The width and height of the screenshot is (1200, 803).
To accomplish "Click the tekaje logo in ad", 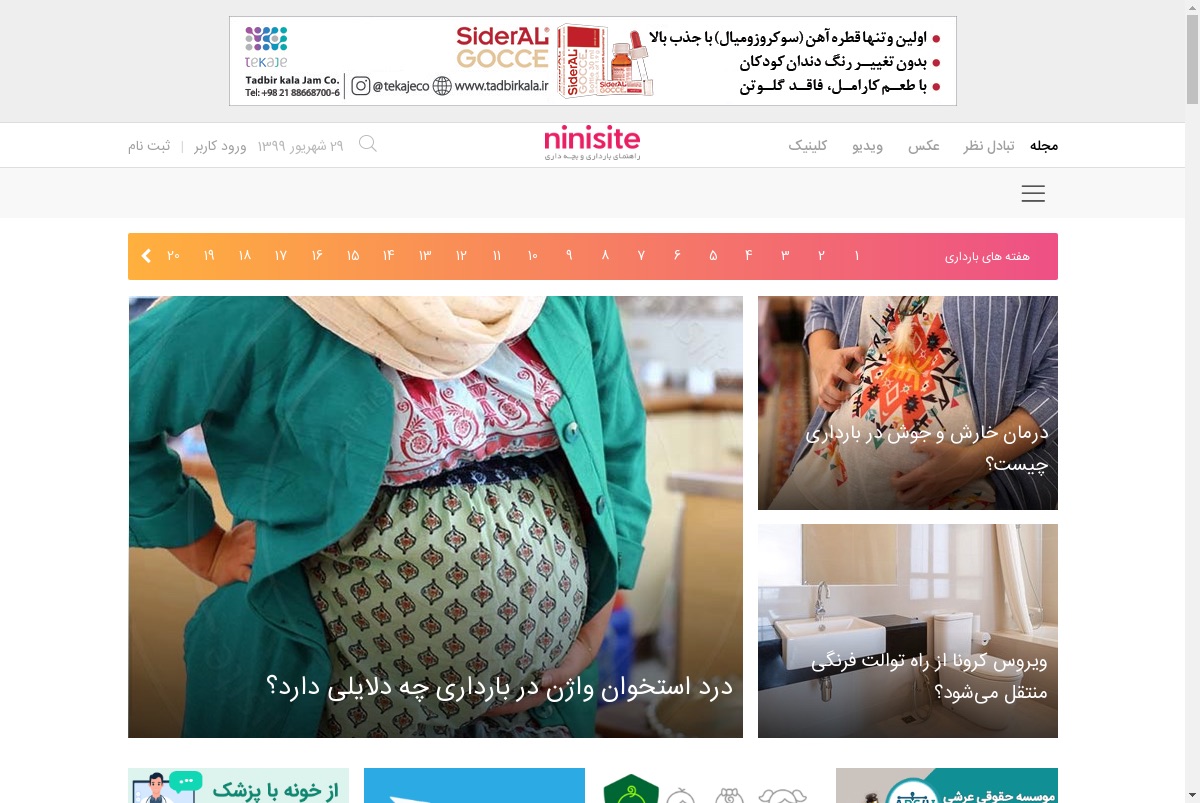I will click(x=266, y=47).
